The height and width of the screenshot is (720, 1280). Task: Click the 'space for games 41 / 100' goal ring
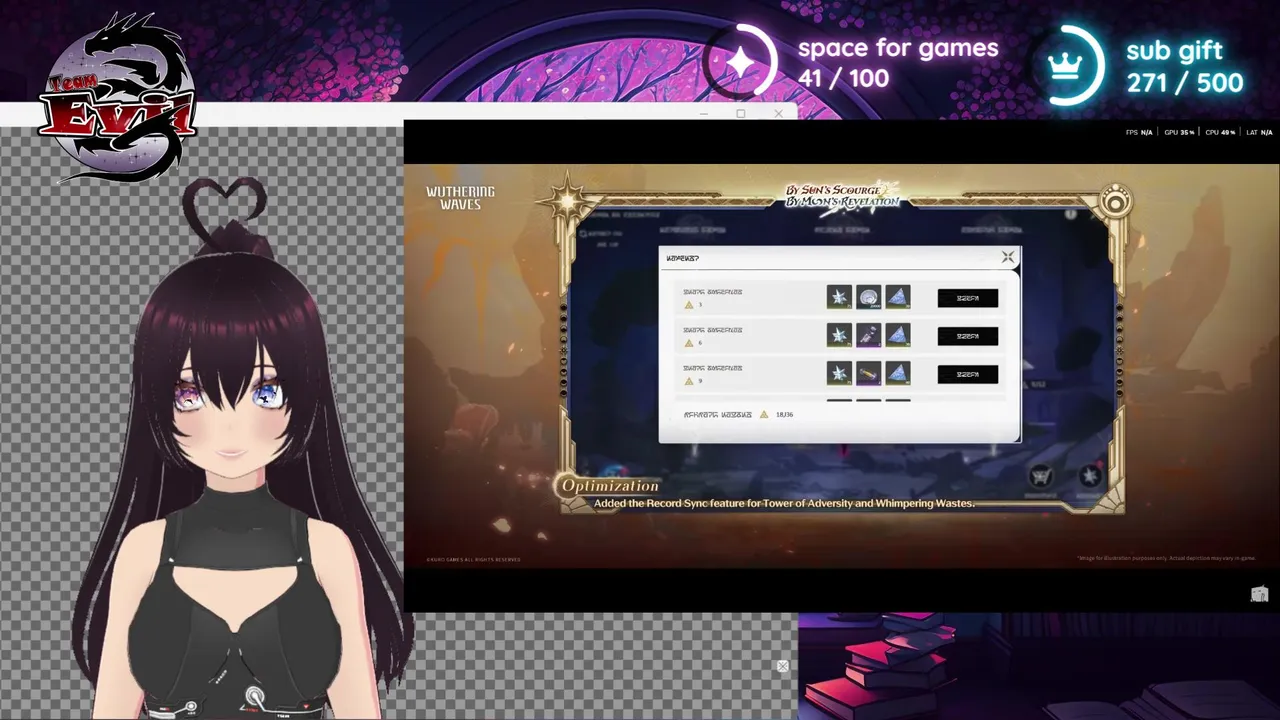coord(740,63)
